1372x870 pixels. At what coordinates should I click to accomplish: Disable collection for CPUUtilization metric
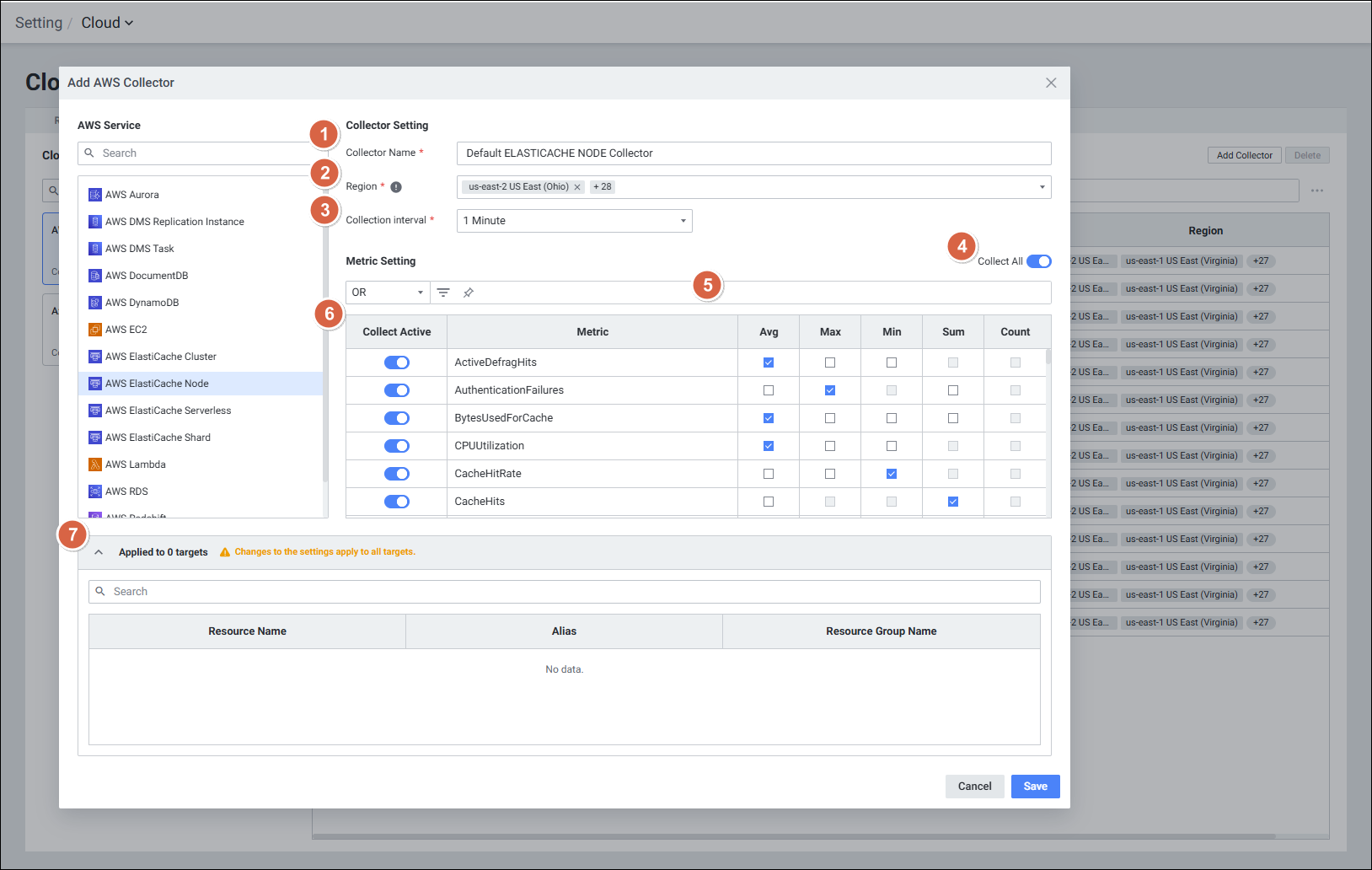coord(397,446)
